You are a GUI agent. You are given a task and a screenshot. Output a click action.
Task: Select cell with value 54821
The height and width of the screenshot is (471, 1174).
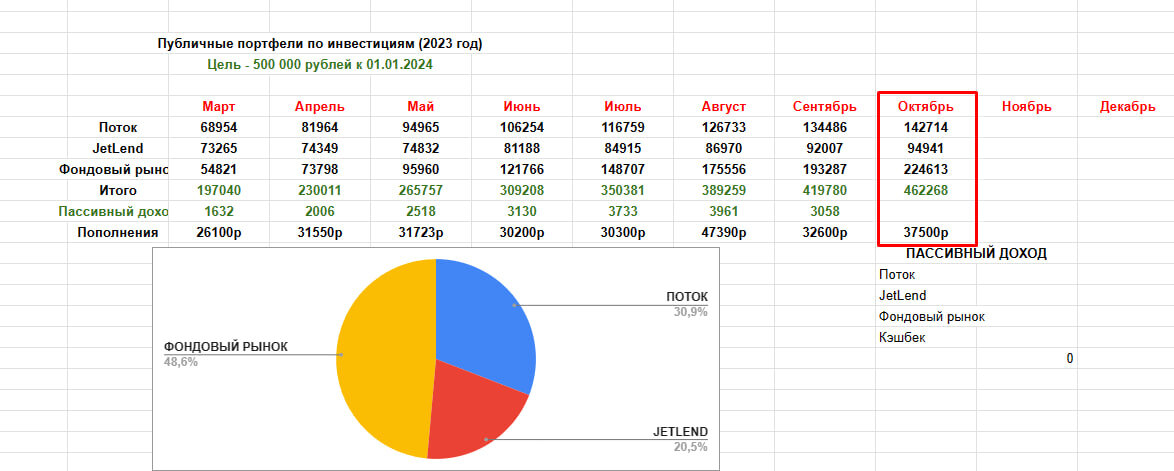pos(219,169)
